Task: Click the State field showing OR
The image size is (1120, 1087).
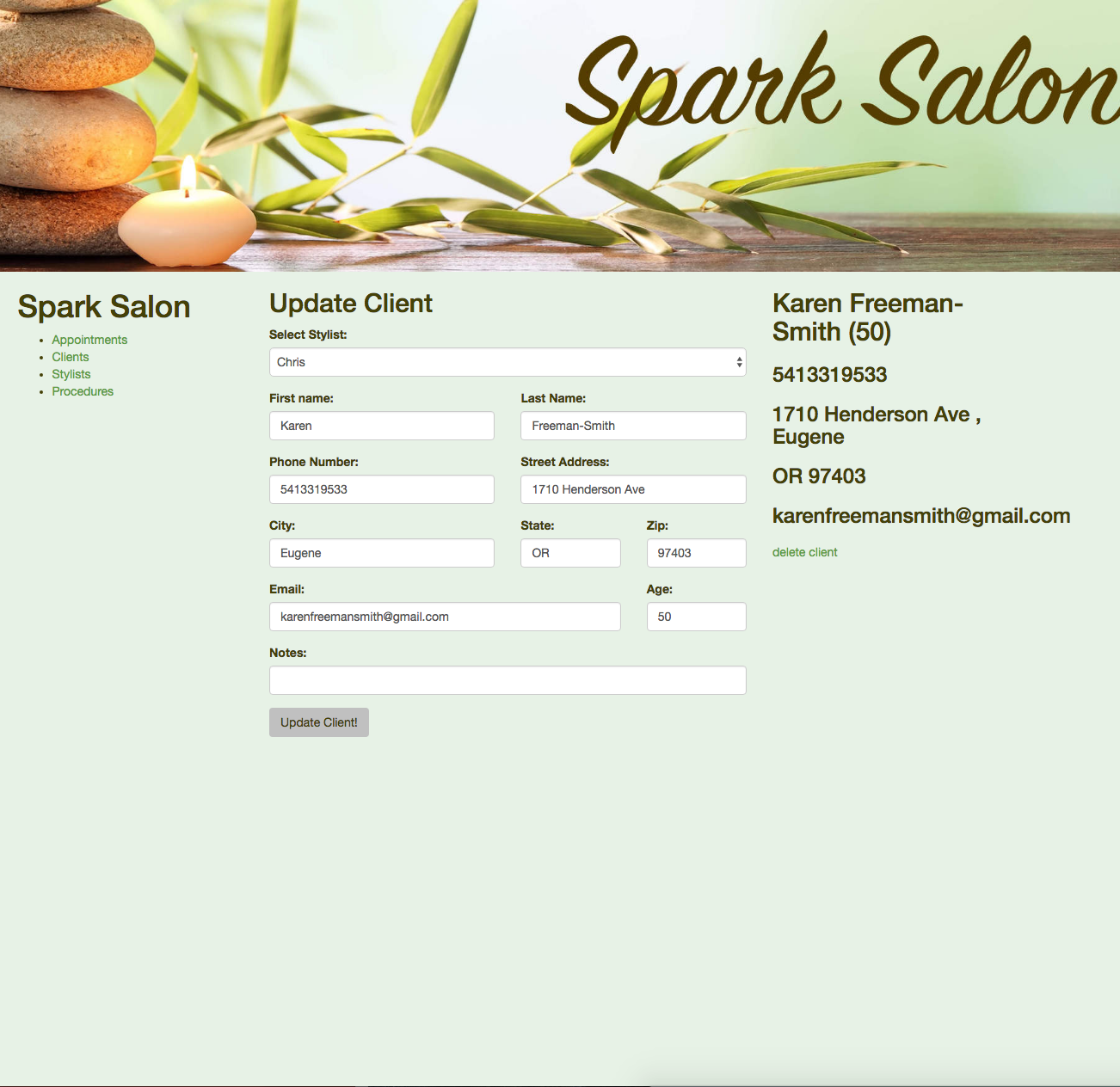Action: [x=570, y=553]
